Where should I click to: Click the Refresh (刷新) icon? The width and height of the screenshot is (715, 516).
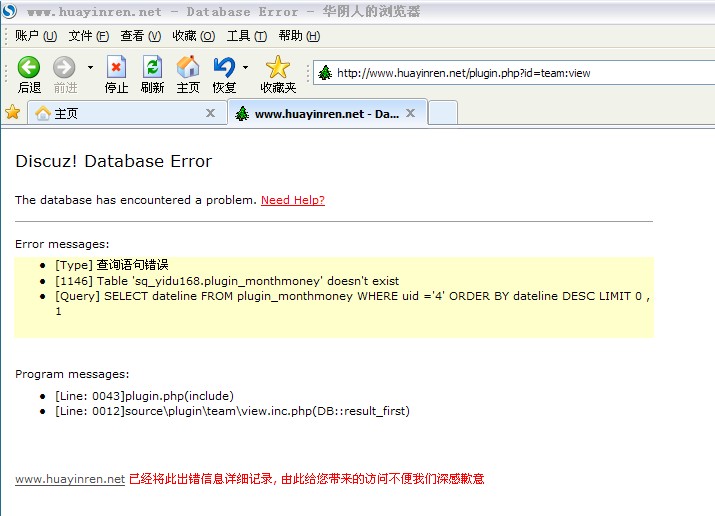(x=152, y=67)
